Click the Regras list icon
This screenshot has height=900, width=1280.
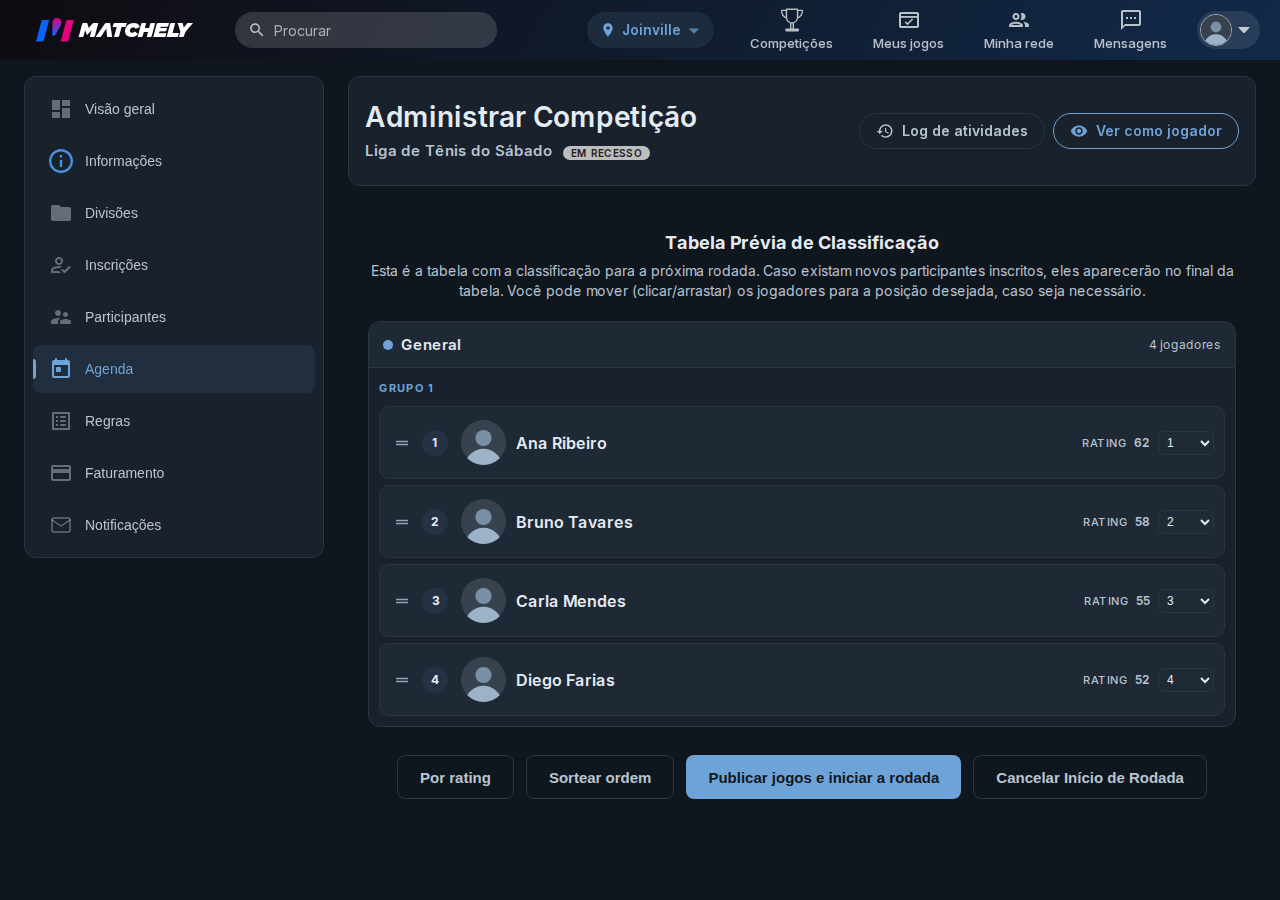tap(61, 421)
